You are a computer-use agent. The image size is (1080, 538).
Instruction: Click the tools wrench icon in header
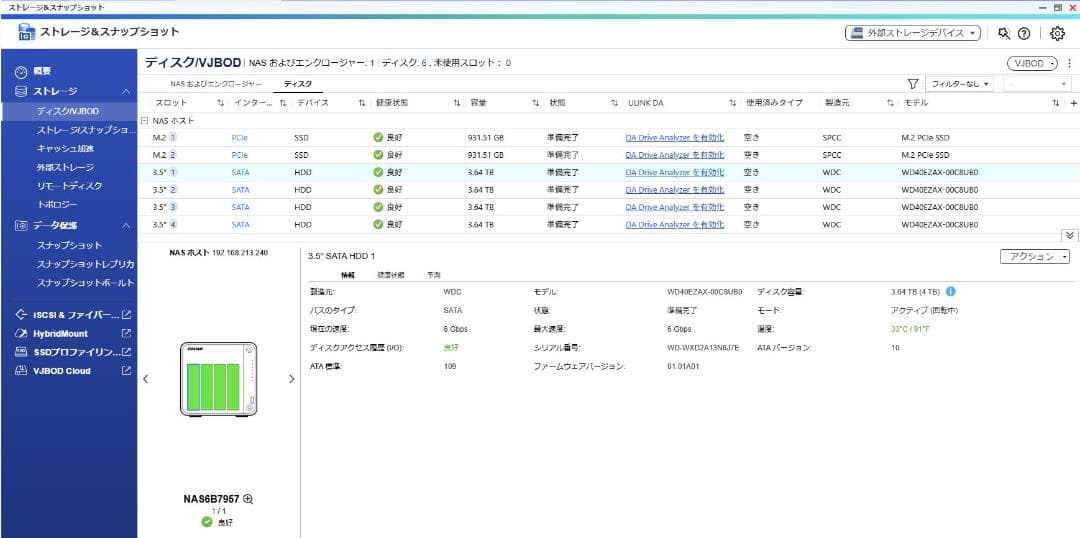(1004, 33)
